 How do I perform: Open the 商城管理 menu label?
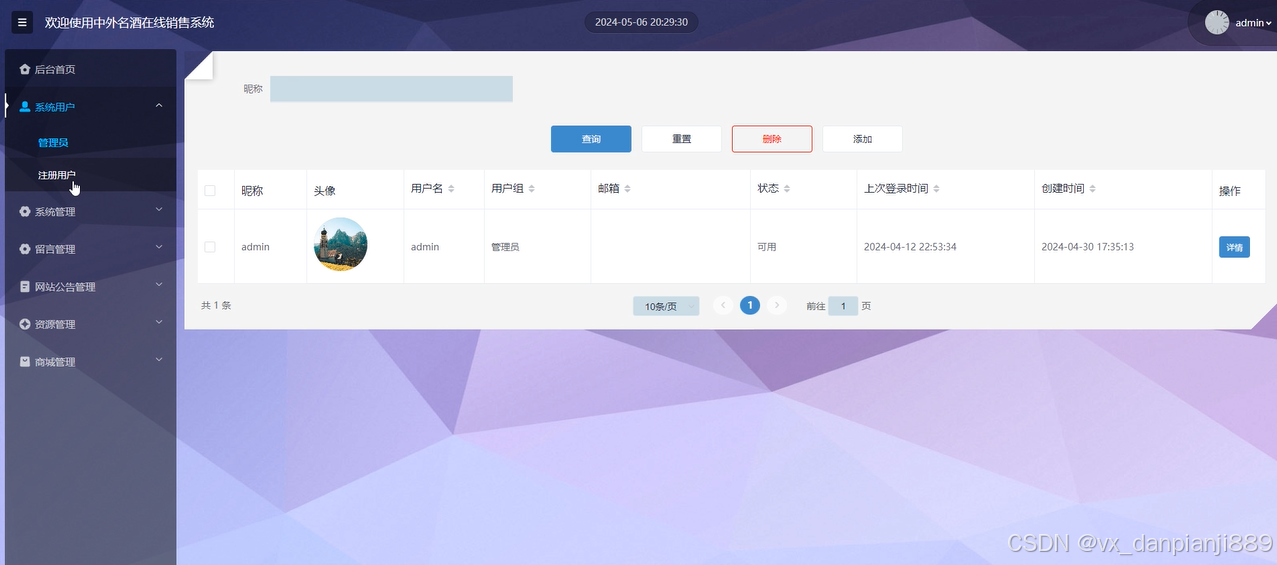55,362
